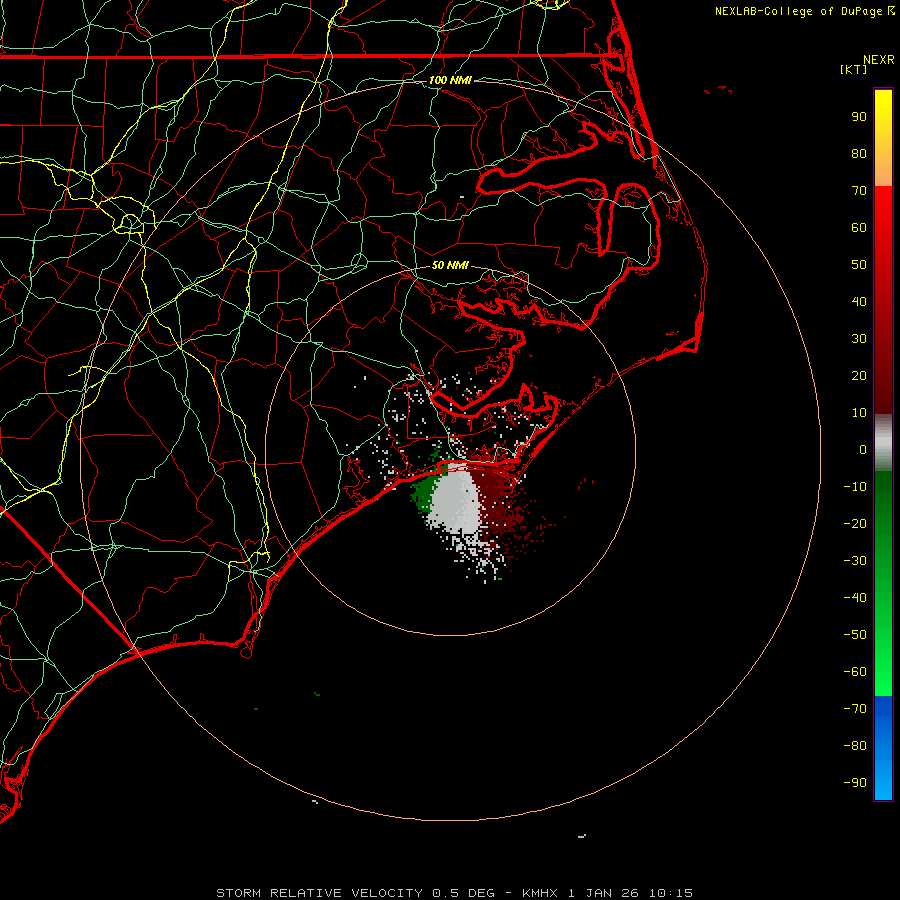Select the 100 NMI range ring label
This screenshot has width=900, height=900.
point(450,80)
